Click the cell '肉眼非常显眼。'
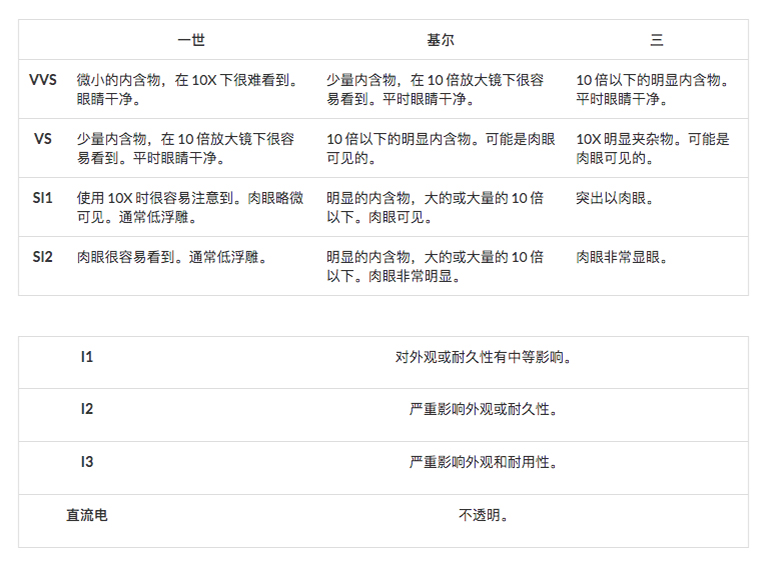The height and width of the screenshot is (566, 768). [622, 257]
